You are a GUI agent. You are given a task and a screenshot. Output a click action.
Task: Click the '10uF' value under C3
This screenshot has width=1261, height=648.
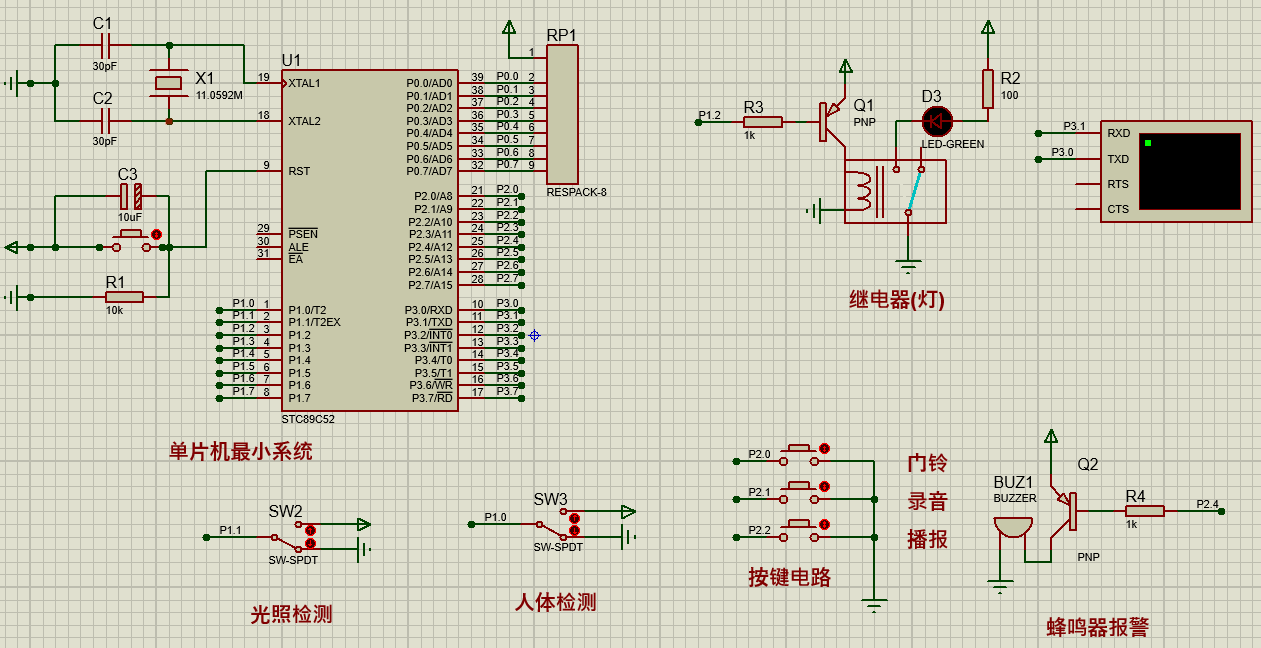point(130,216)
